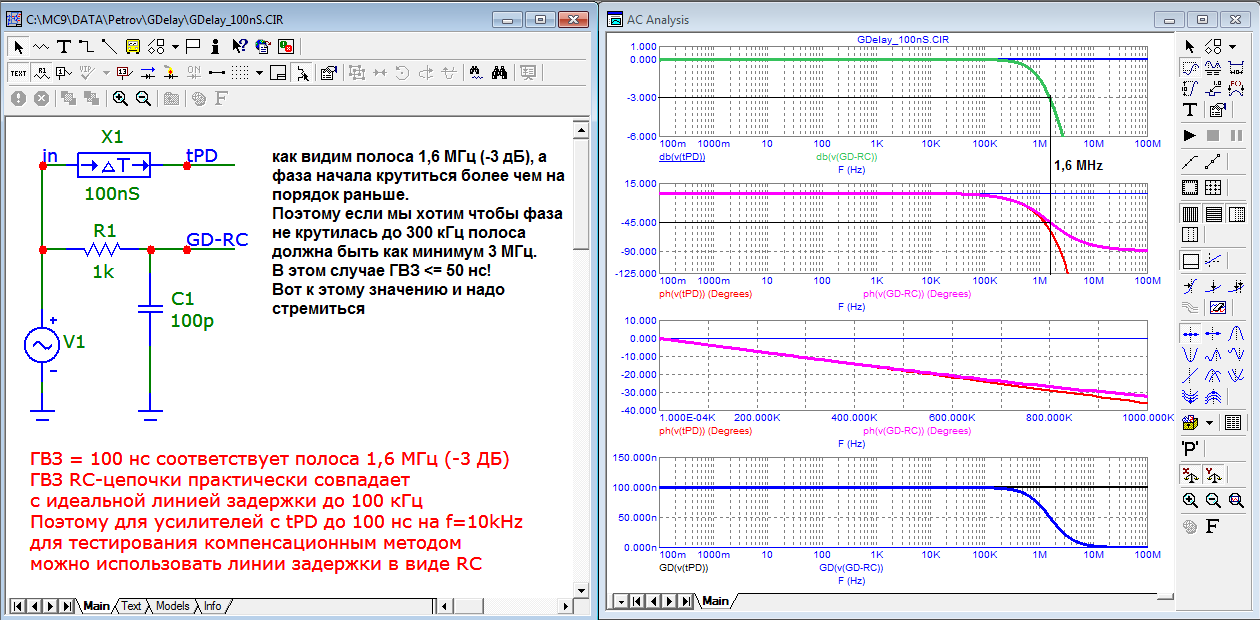The width and height of the screenshot is (1260, 620).
Task: Select the orthogonal wire tool
Action: [x=86, y=47]
